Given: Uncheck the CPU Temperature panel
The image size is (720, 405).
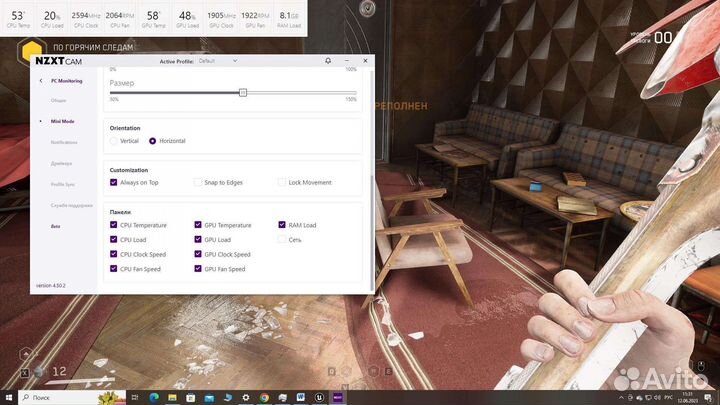Looking at the screenshot, I should point(113,225).
